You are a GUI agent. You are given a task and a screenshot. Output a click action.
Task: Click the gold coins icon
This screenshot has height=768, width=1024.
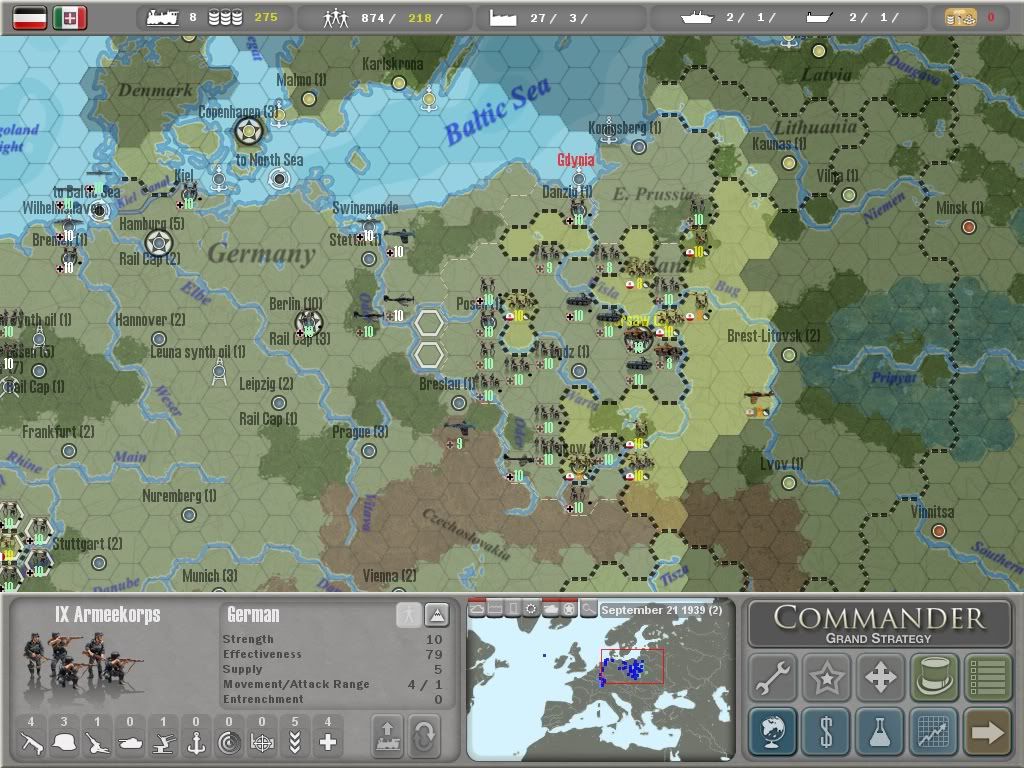pos(961,18)
